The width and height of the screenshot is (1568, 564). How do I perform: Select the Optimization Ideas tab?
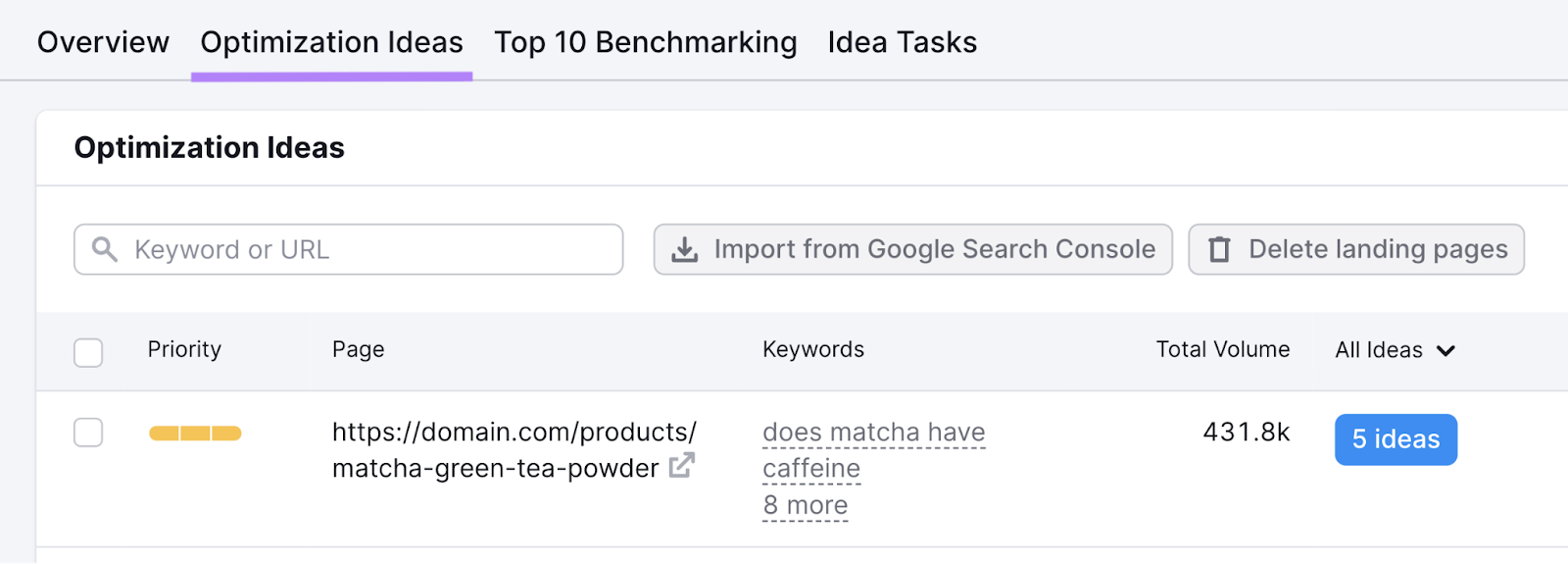click(x=331, y=42)
